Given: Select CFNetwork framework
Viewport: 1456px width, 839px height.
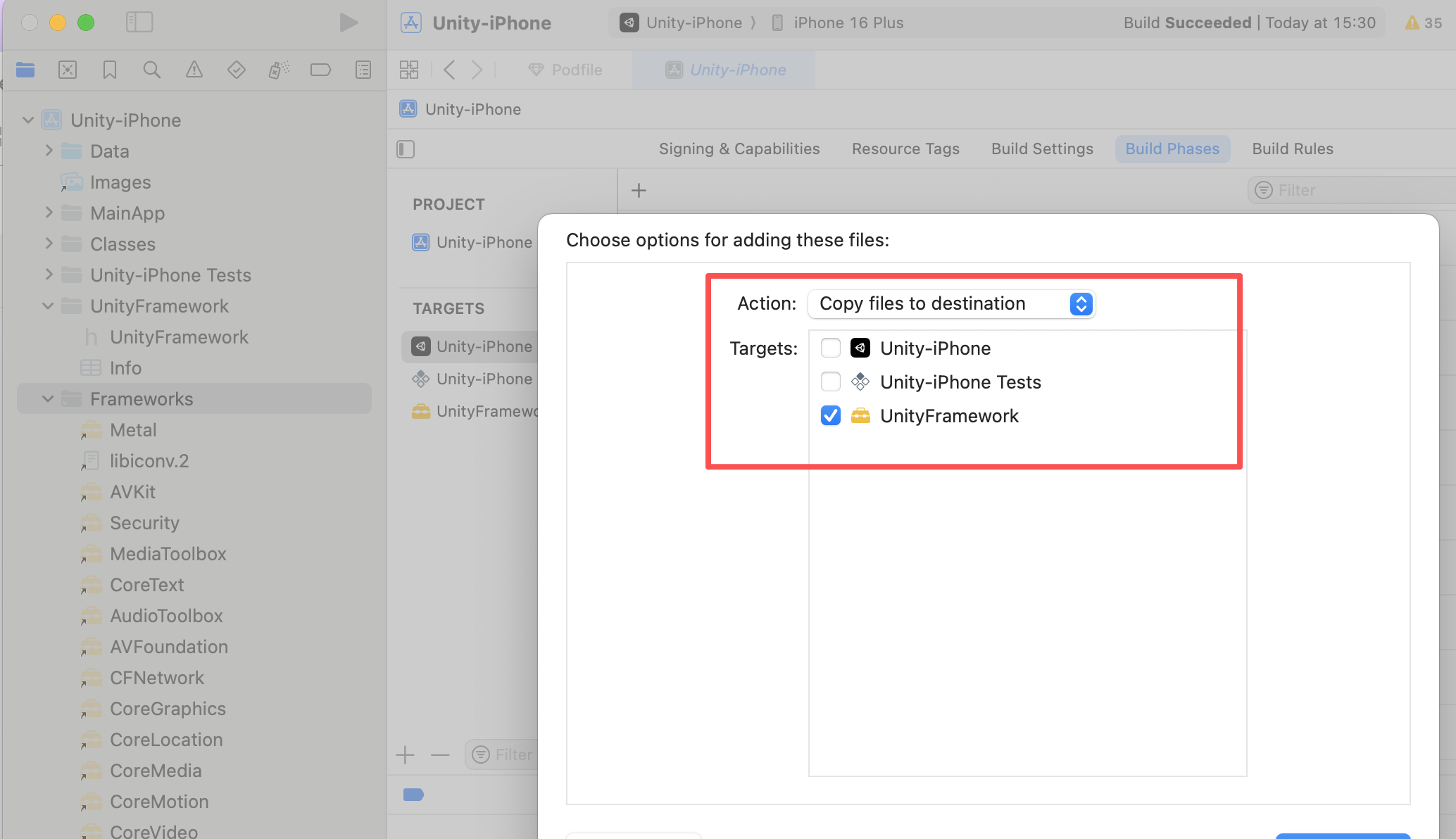Looking at the screenshot, I should (x=157, y=678).
